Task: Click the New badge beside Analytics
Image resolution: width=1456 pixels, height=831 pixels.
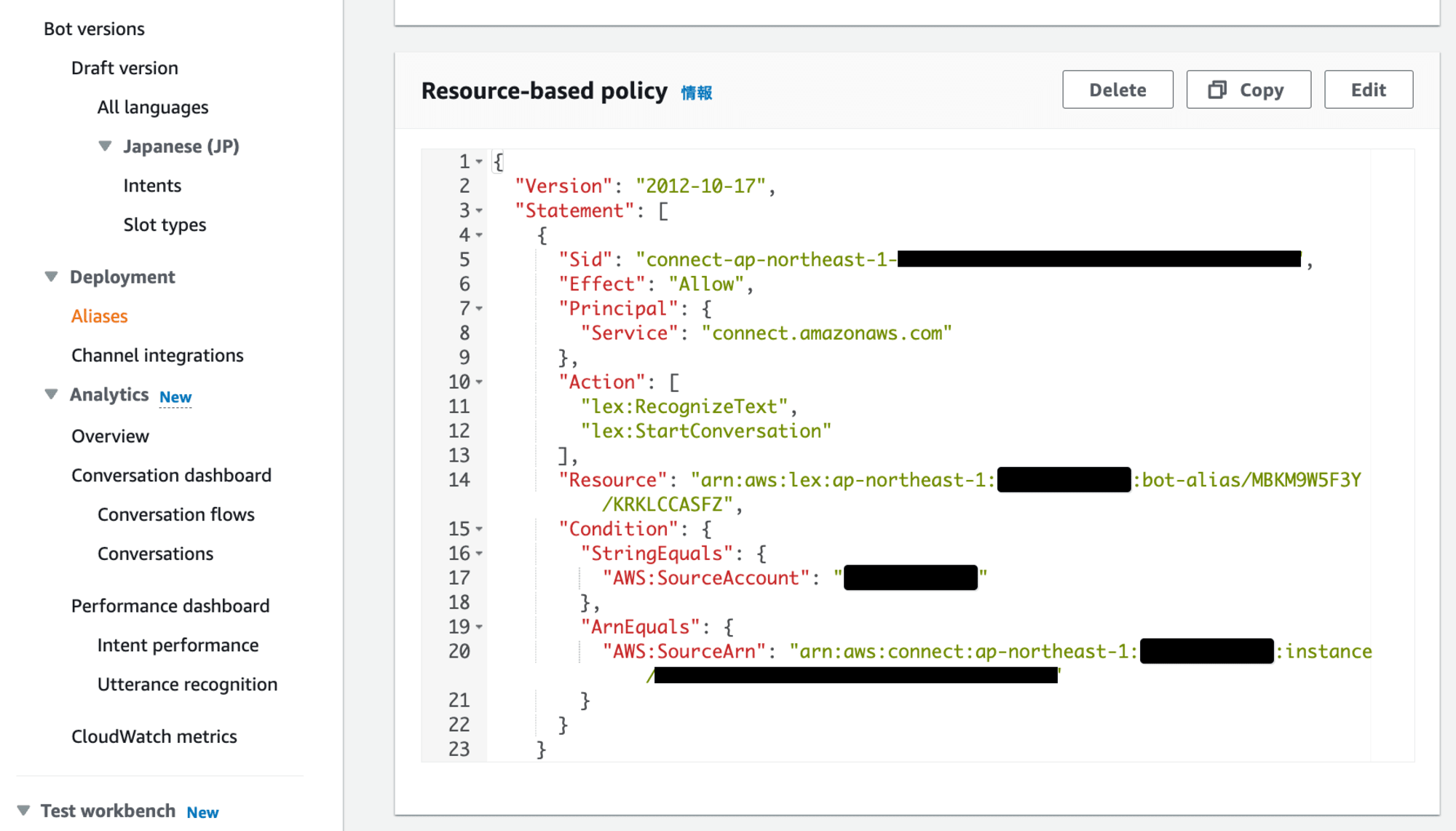Action: (175, 397)
